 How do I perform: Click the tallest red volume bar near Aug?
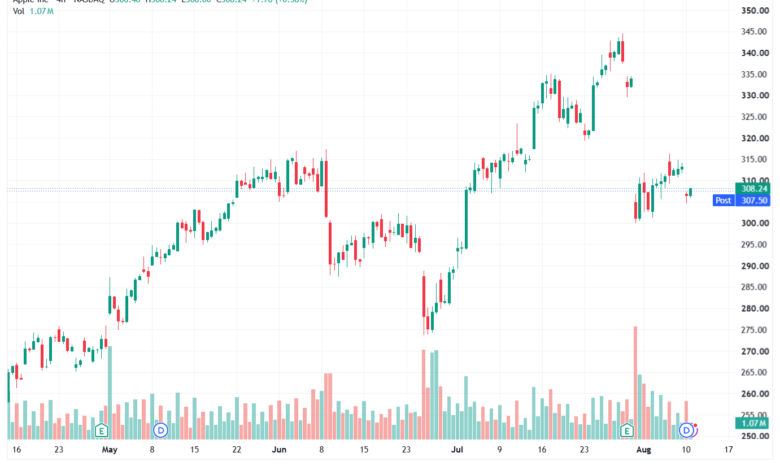(x=635, y=382)
